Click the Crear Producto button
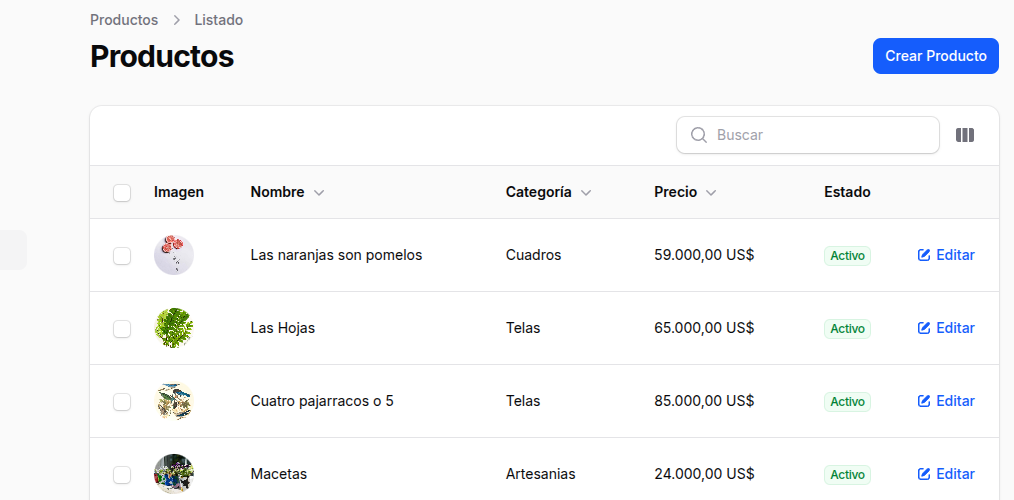 click(x=936, y=56)
